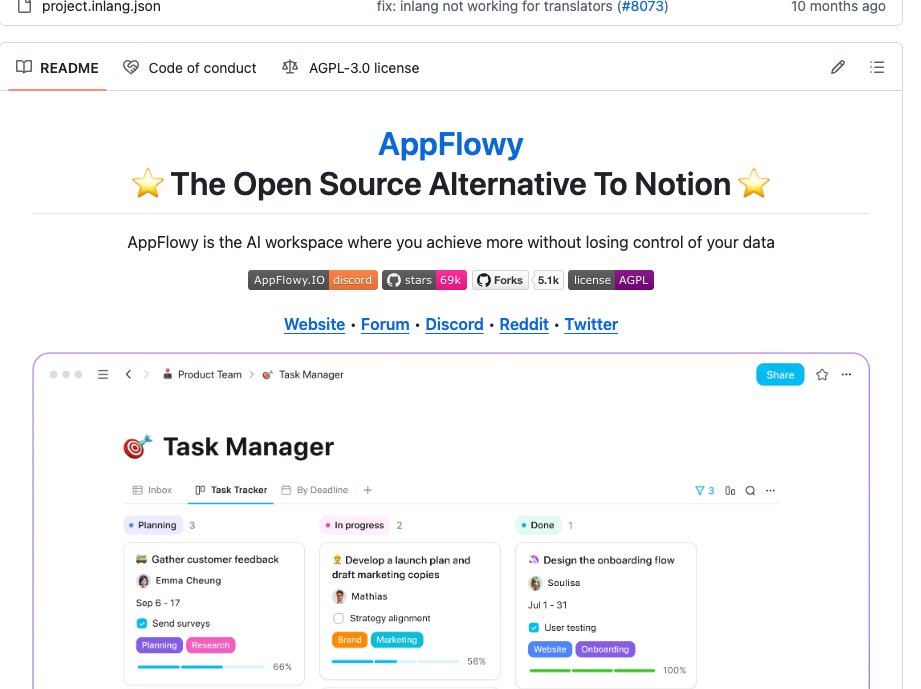This screenshot has height=689, width=921.
Task: Check the Strategy alignment checkbox
Action: (x=338, y=618)
